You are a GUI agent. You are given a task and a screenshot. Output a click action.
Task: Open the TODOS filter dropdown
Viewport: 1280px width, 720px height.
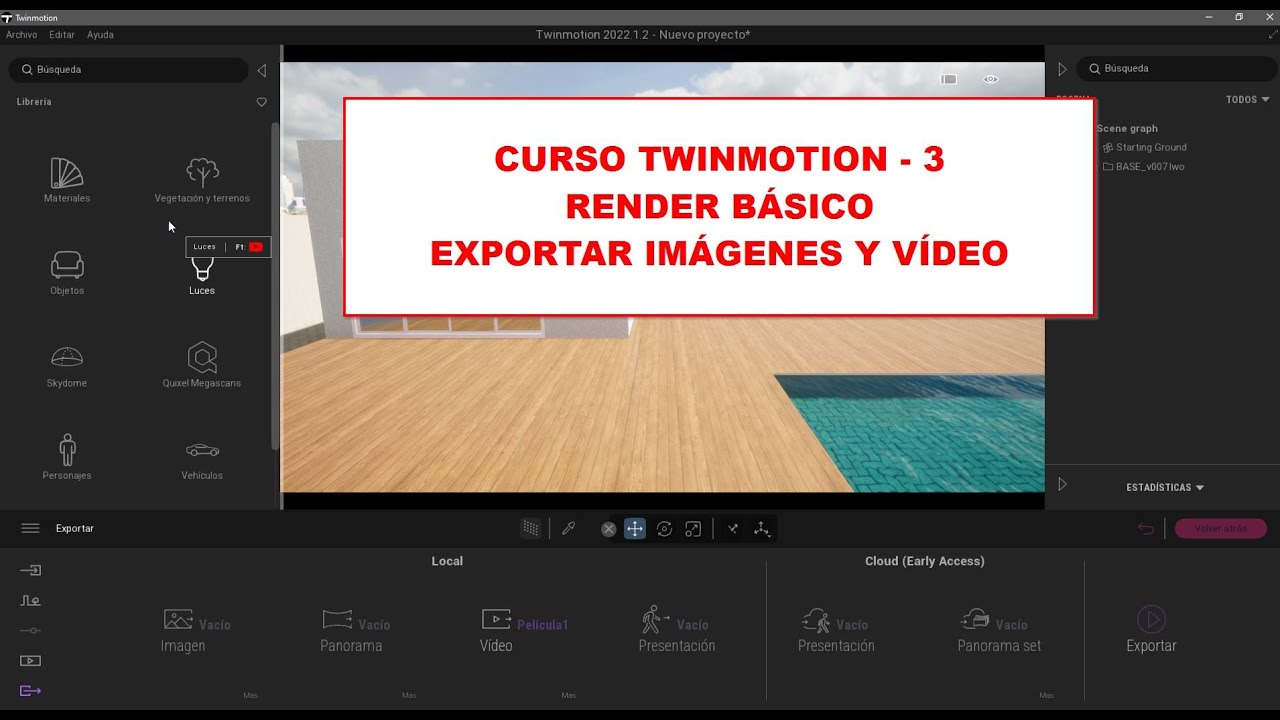coord(1247,100)
